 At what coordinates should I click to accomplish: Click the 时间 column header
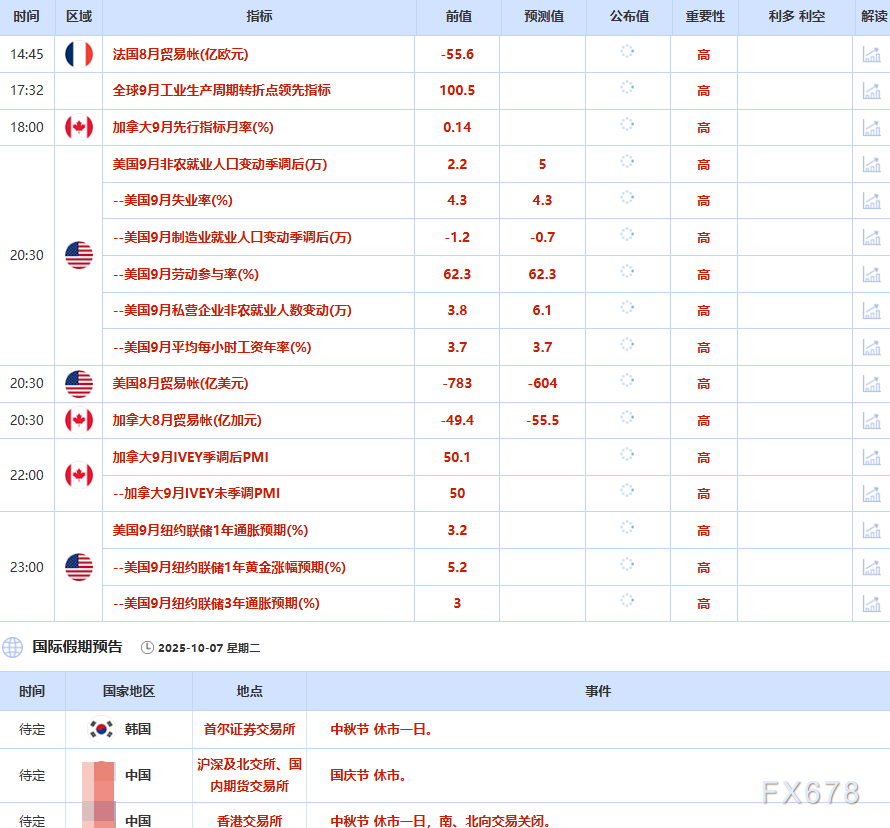[x=26, y=16]
